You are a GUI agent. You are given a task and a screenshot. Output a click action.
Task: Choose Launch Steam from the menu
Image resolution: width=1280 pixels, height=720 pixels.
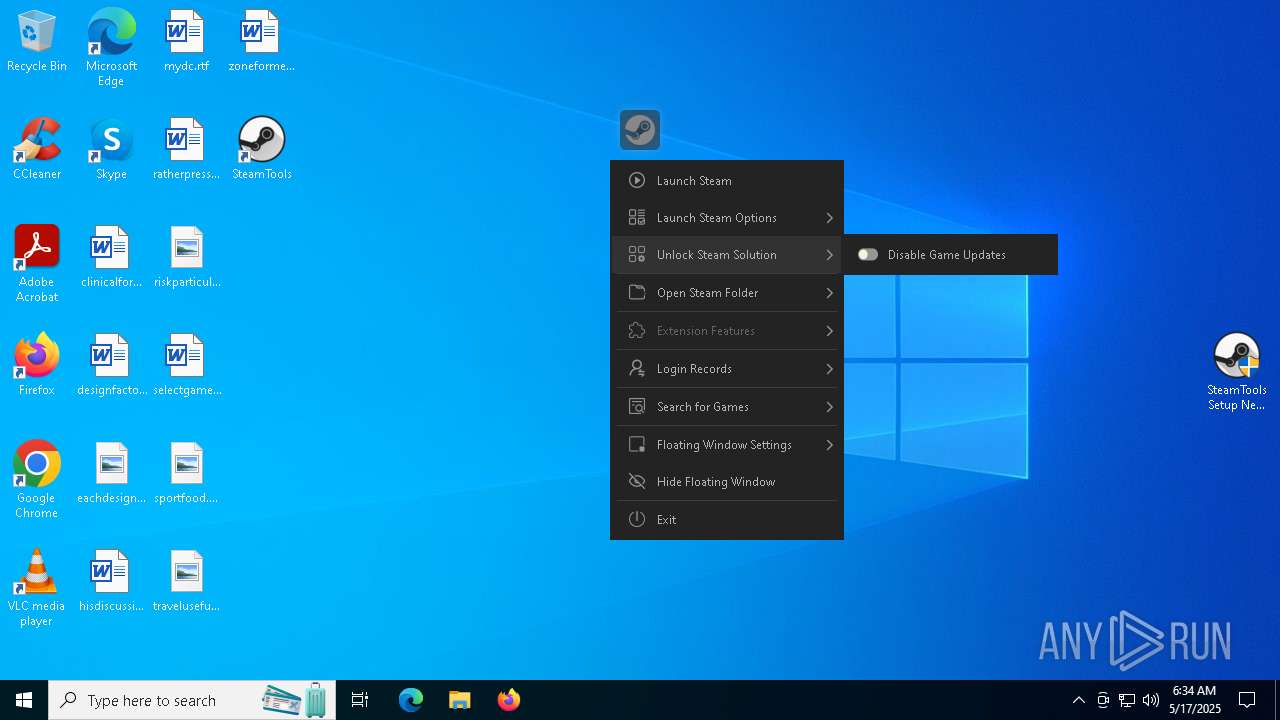727,180
